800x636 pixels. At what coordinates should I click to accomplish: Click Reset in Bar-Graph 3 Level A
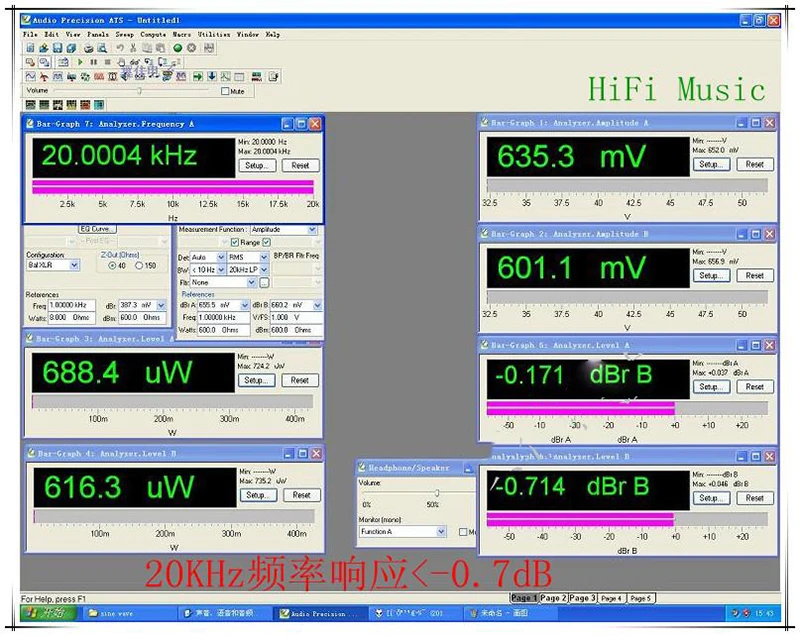click(299, 380)
